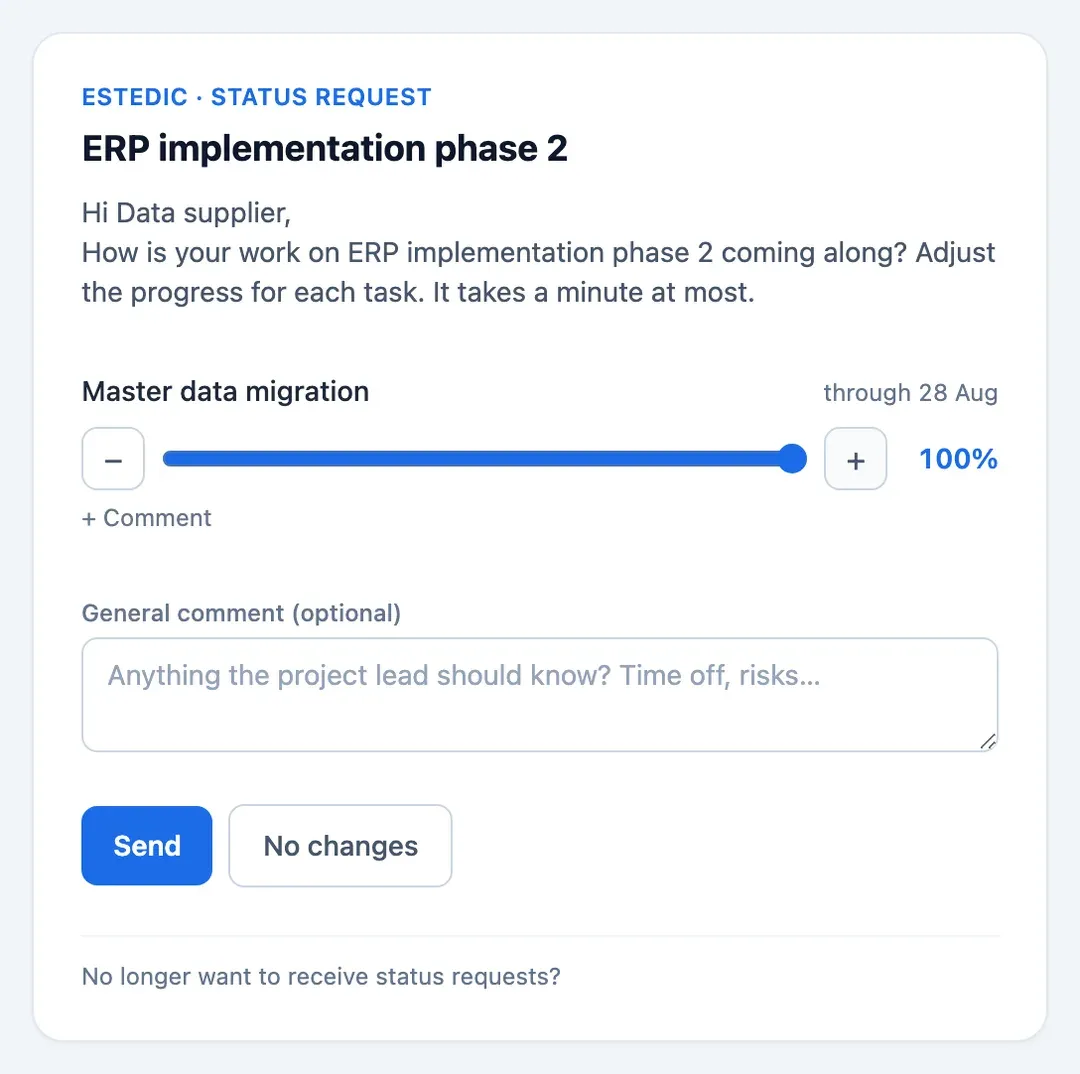Add a comment to Master data migration
The image size is (1080, 1074).
(x=146, y=518)
